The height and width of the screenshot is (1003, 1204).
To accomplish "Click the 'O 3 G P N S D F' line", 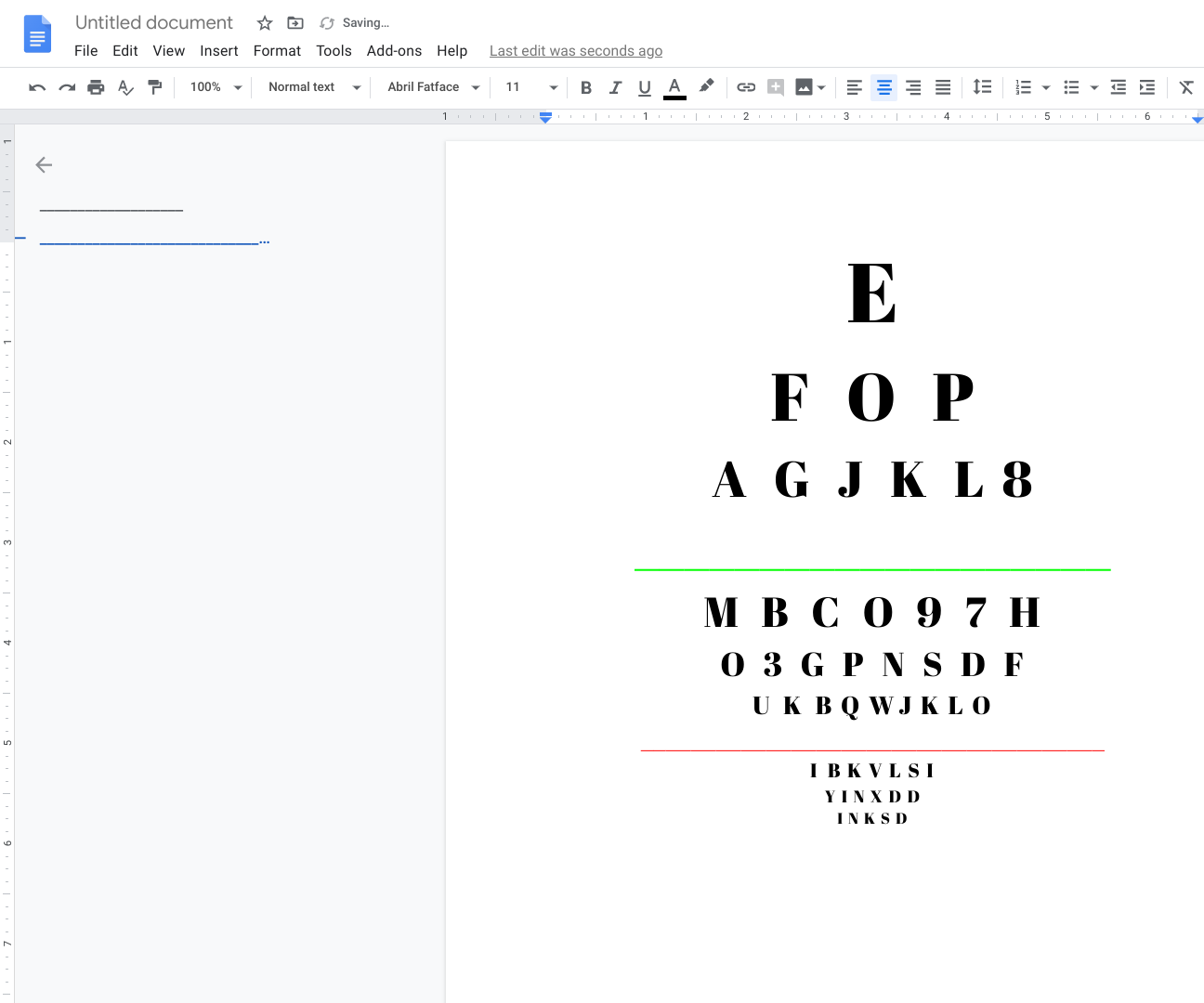I will (x=872, y=664).
